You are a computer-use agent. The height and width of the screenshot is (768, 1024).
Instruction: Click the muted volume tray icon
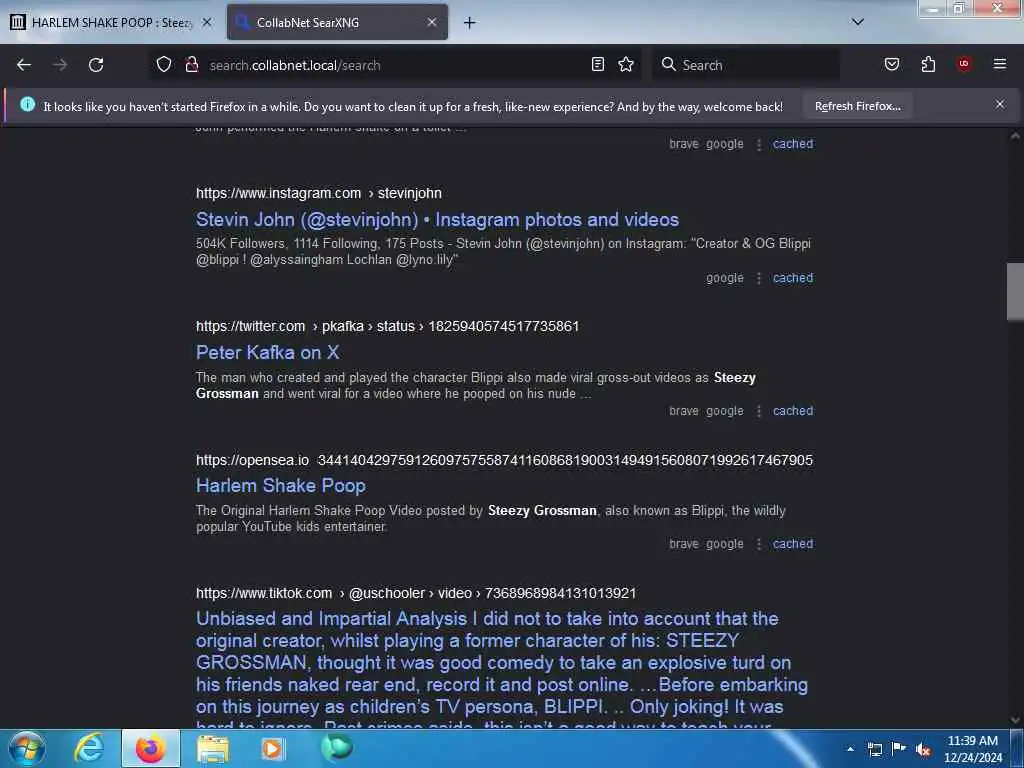pos(923,750)
